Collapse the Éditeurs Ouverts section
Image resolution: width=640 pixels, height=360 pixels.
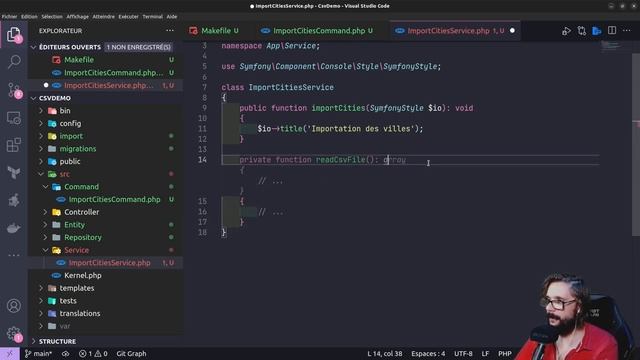(x=33, y=47)
